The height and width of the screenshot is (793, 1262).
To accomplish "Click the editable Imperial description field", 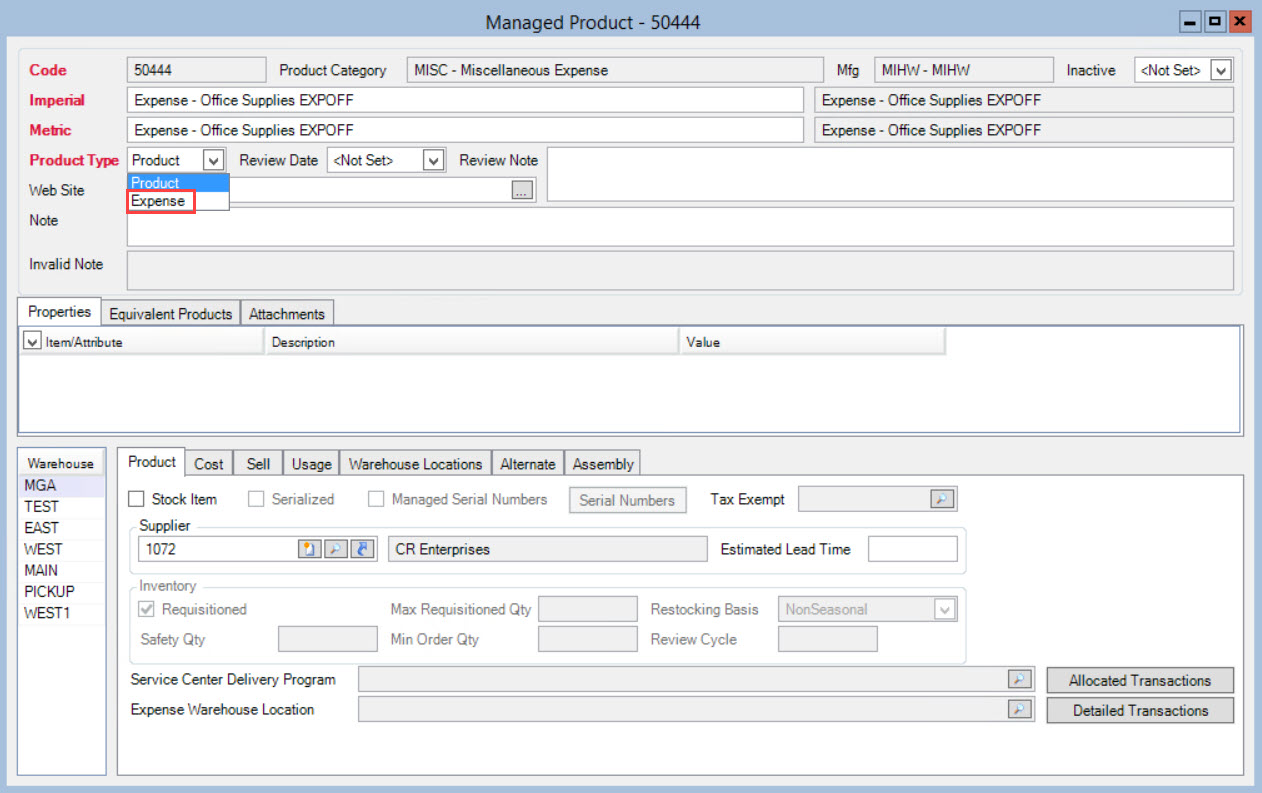I will pos(465,100).
